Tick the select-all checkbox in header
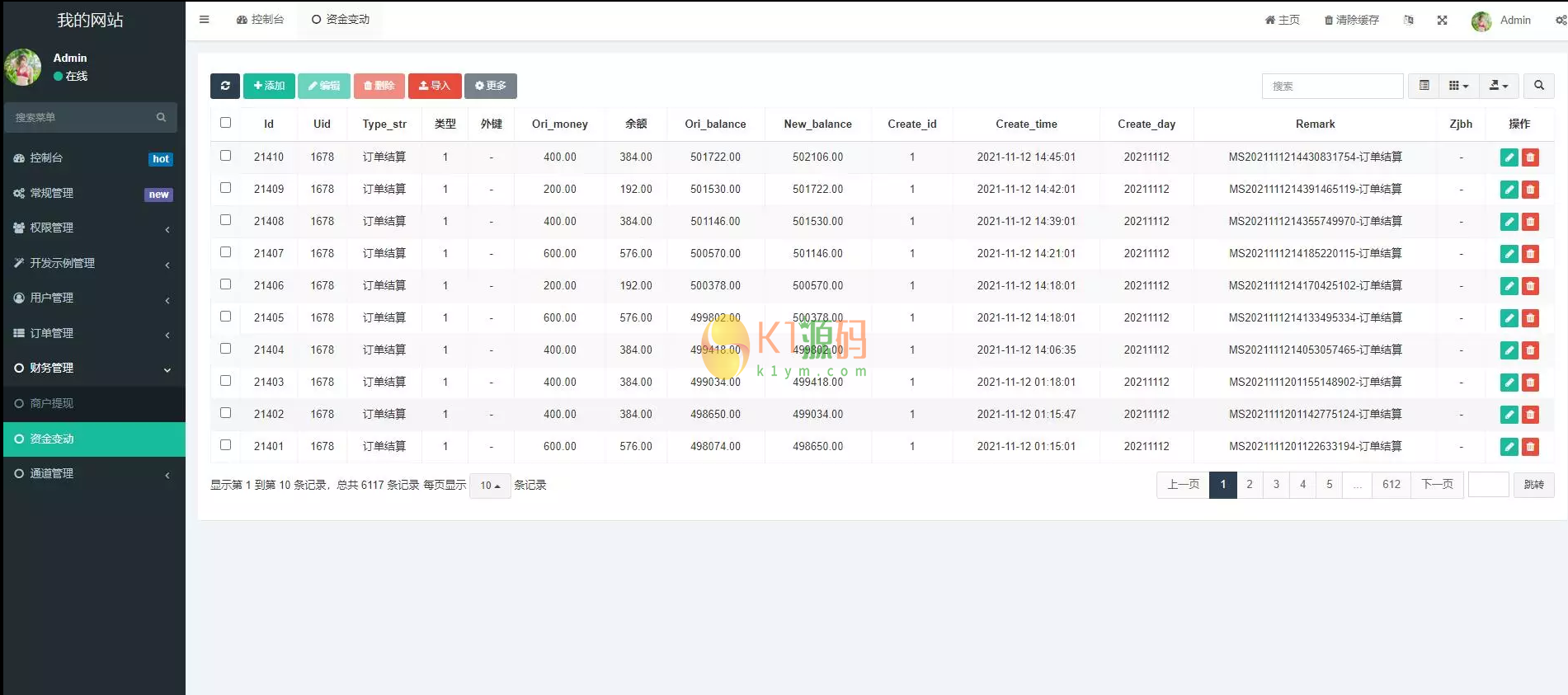Image resolution: width=1568 pixels, height=695 pixels. pyautogui.click(x=225, y=123)
